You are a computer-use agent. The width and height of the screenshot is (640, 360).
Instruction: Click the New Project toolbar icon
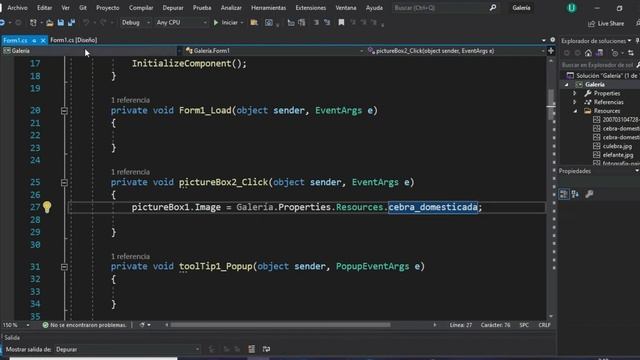(33, 23)
